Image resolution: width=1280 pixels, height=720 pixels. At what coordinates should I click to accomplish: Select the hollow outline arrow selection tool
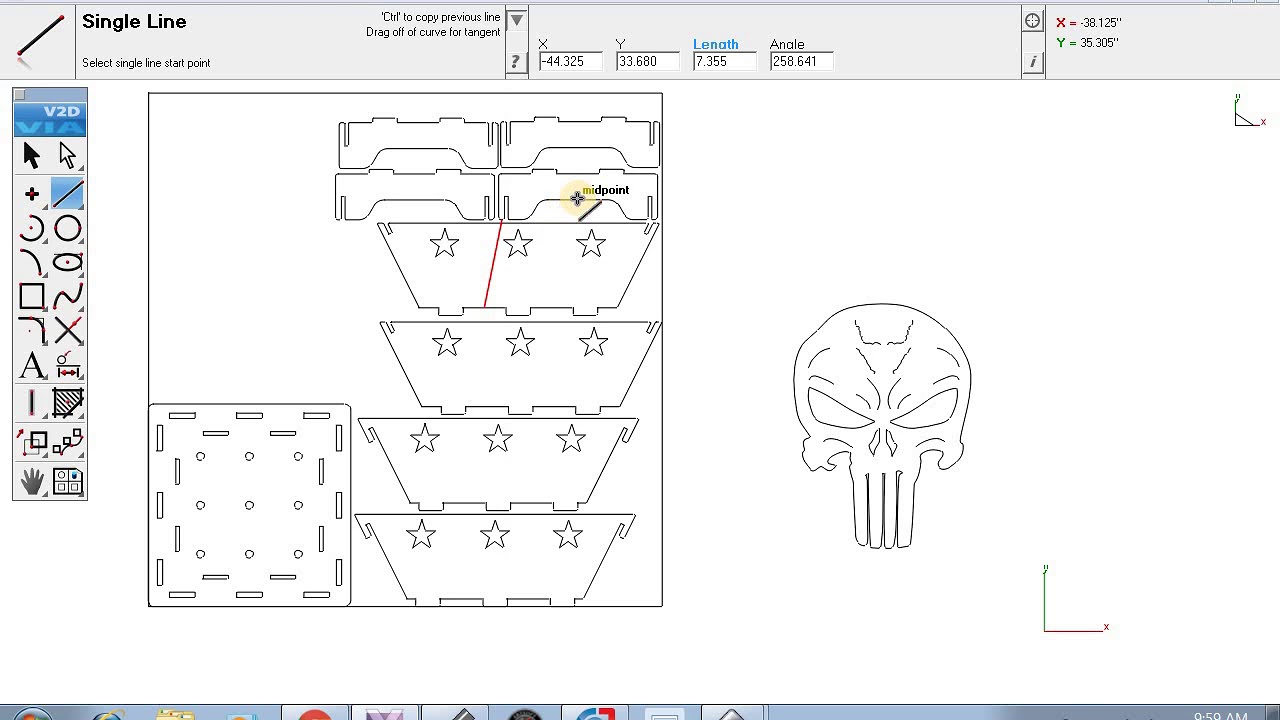coord(67,155)
